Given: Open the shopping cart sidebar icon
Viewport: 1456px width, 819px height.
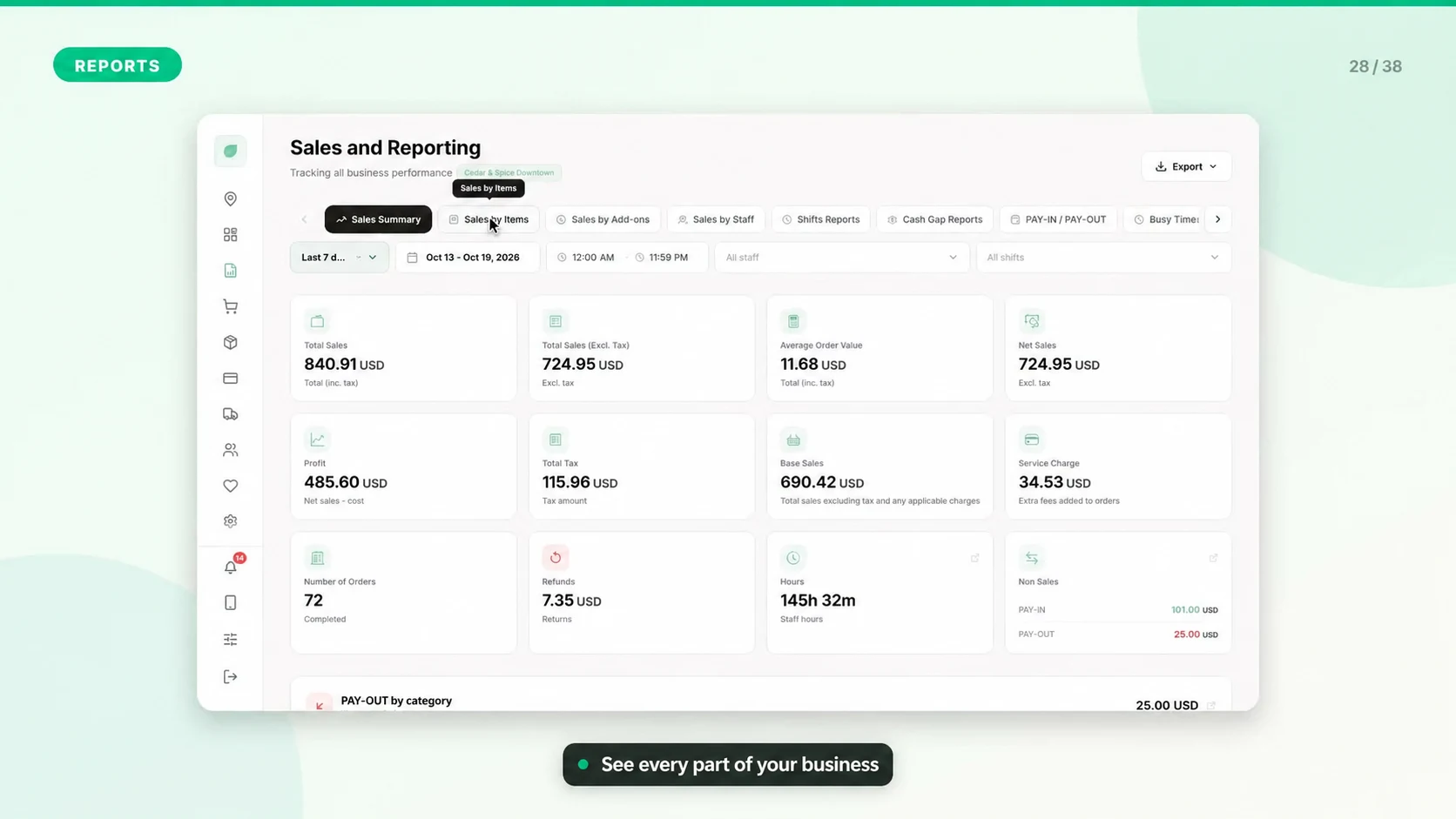Looking at the screenshot, I should [x=230, y=306].
